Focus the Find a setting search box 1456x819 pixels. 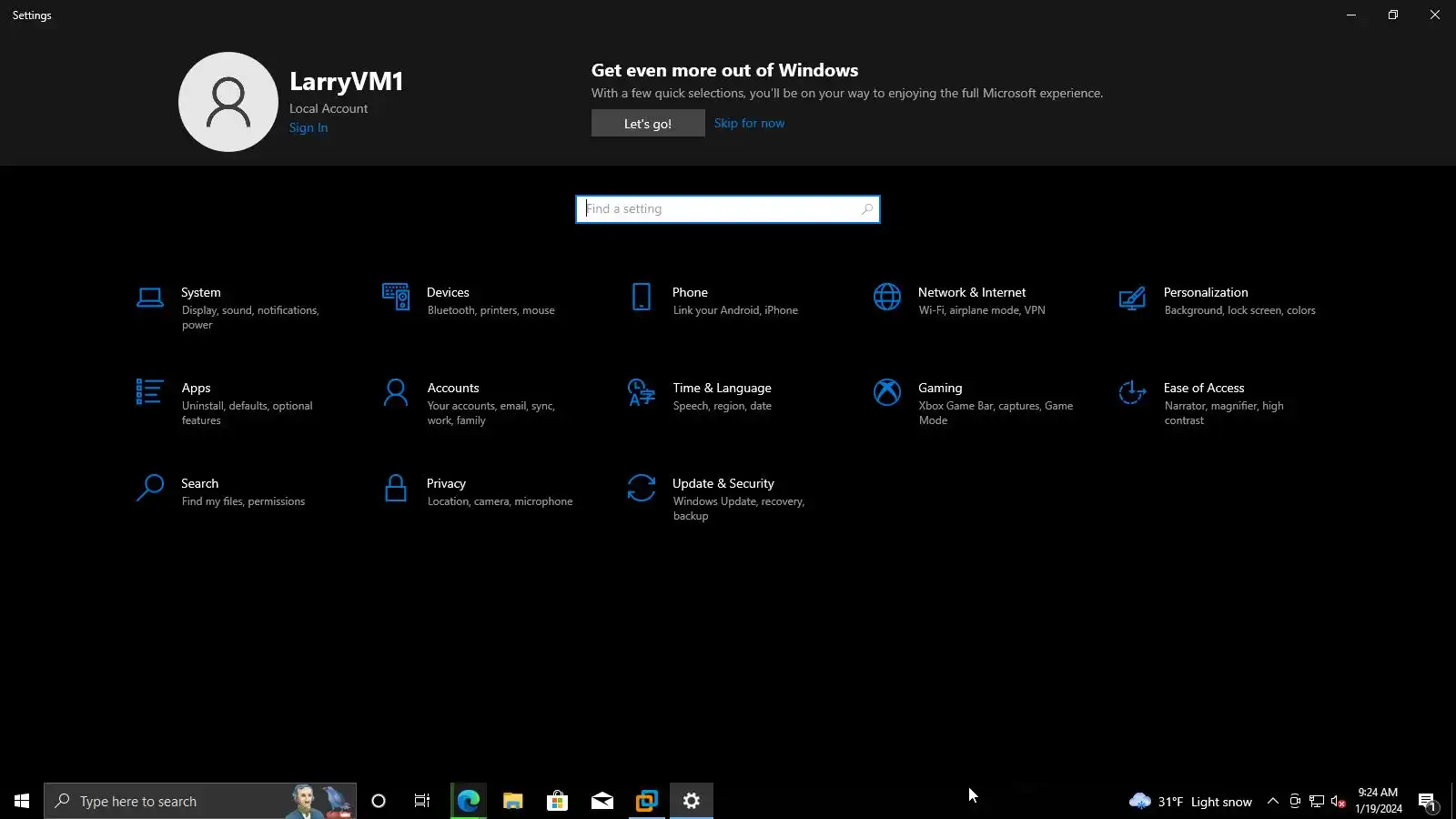point(728,209)
